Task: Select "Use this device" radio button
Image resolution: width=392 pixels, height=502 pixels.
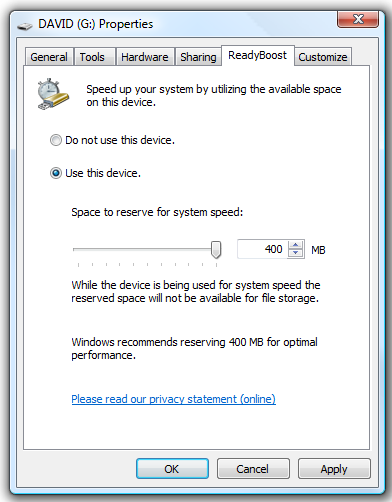Action: (56, 173)
